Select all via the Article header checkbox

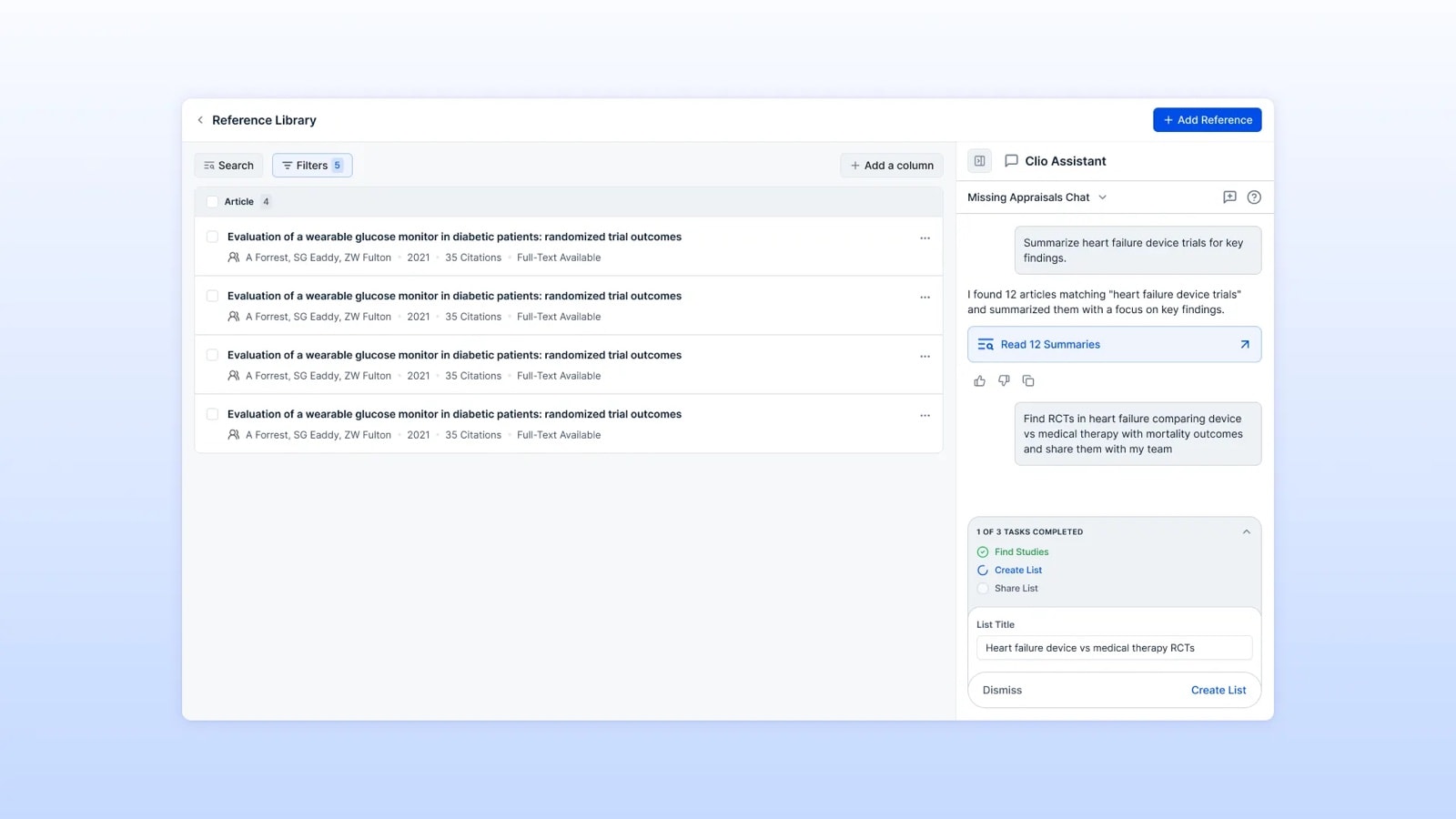212,202
